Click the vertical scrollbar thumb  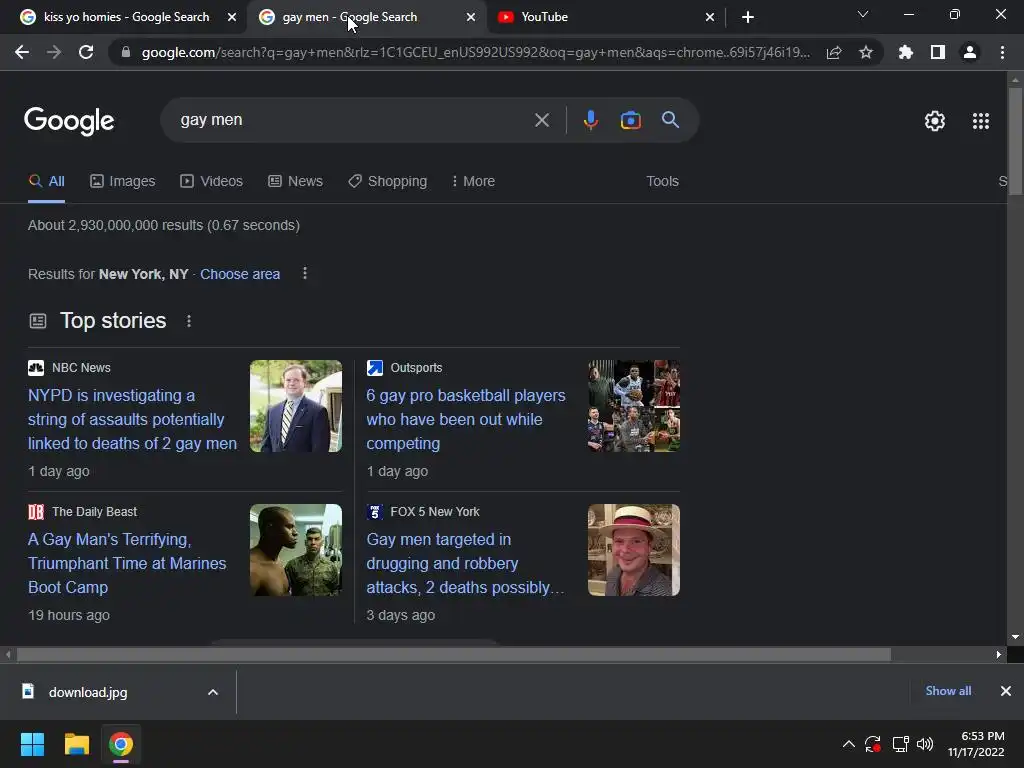coord(1015,140)
